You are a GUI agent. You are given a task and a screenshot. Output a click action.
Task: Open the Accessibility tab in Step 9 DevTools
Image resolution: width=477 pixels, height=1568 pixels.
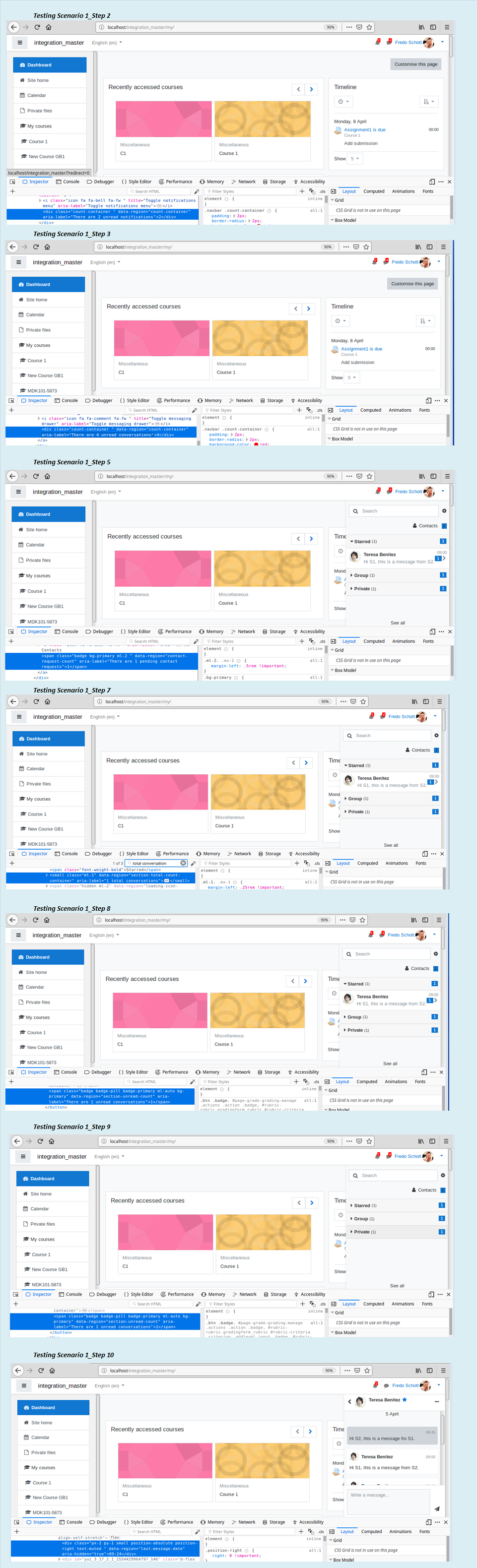coord(309,1294)
